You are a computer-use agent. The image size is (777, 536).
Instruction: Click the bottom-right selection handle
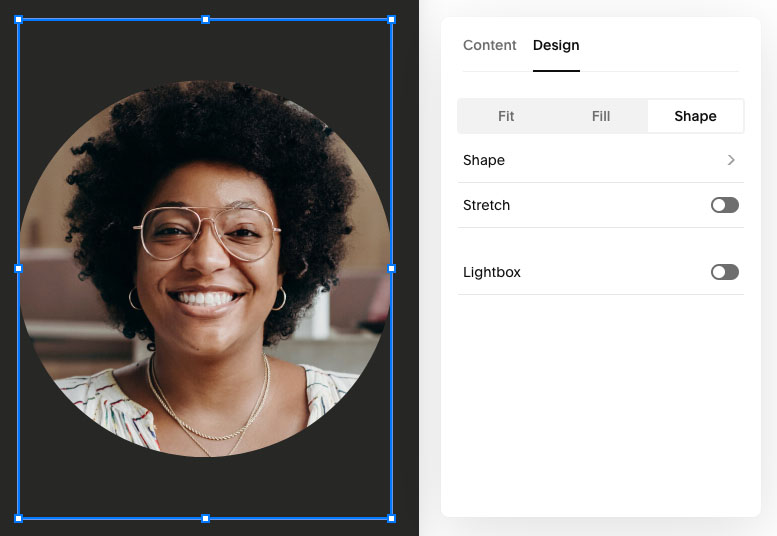391,519
